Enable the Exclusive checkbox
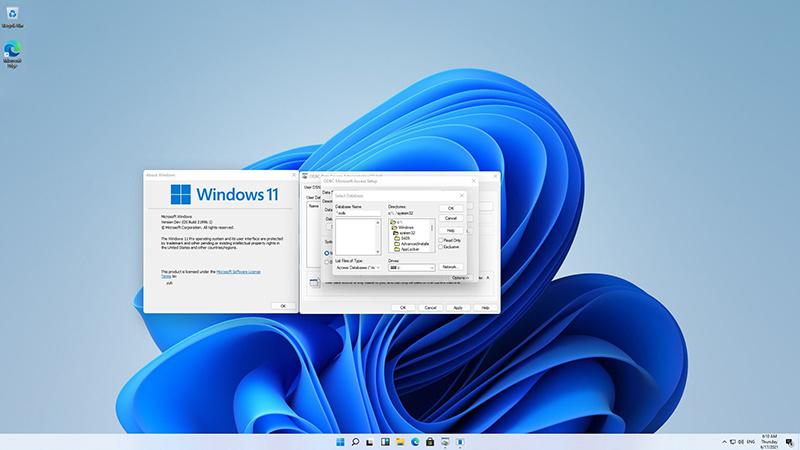This screenshot has height=450, width=800. point(441,247)
